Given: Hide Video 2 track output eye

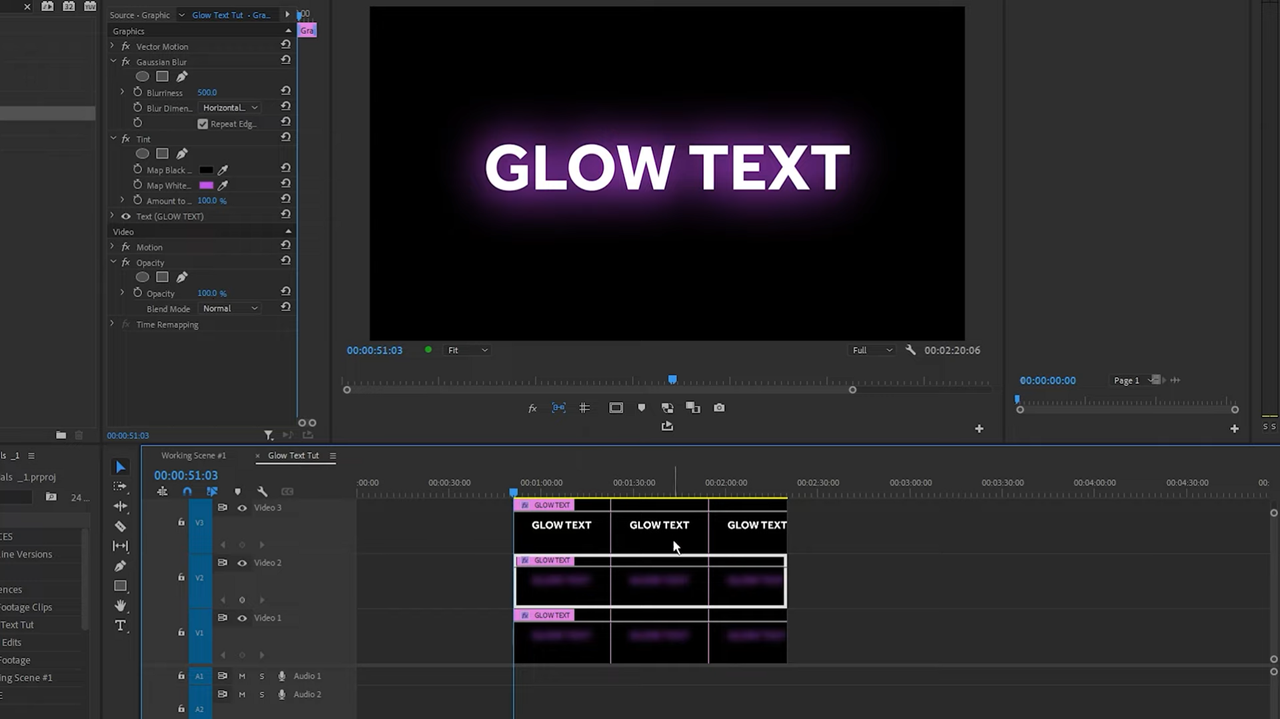Looking at the screenshot, I should click(x=242, y=563).
